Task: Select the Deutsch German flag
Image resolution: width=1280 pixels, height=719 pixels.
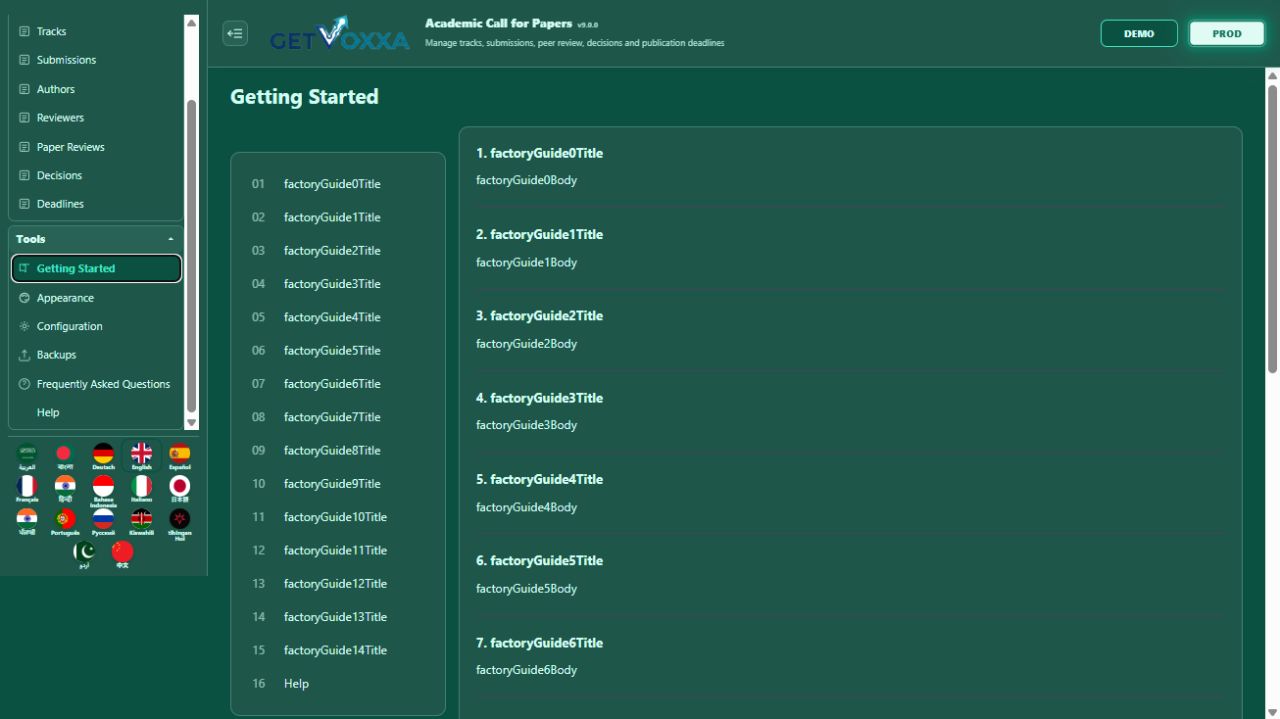Action: (x=103, y=456)
